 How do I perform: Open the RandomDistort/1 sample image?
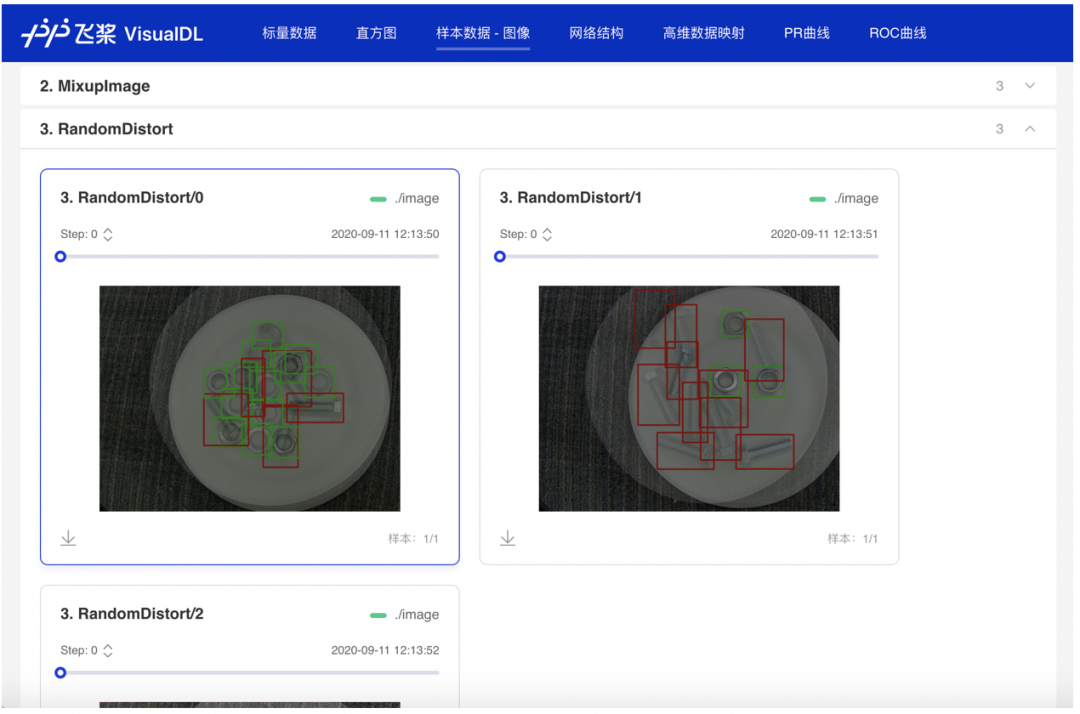pyautogui.click(x=689, y=398)
